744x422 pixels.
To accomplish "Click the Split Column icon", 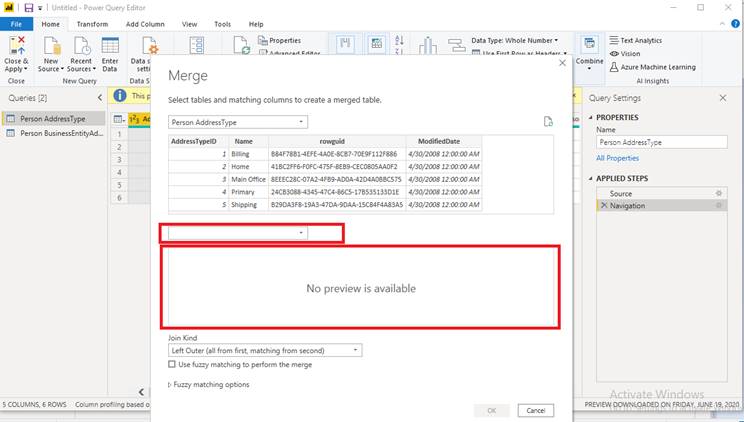I will [428, 46].
